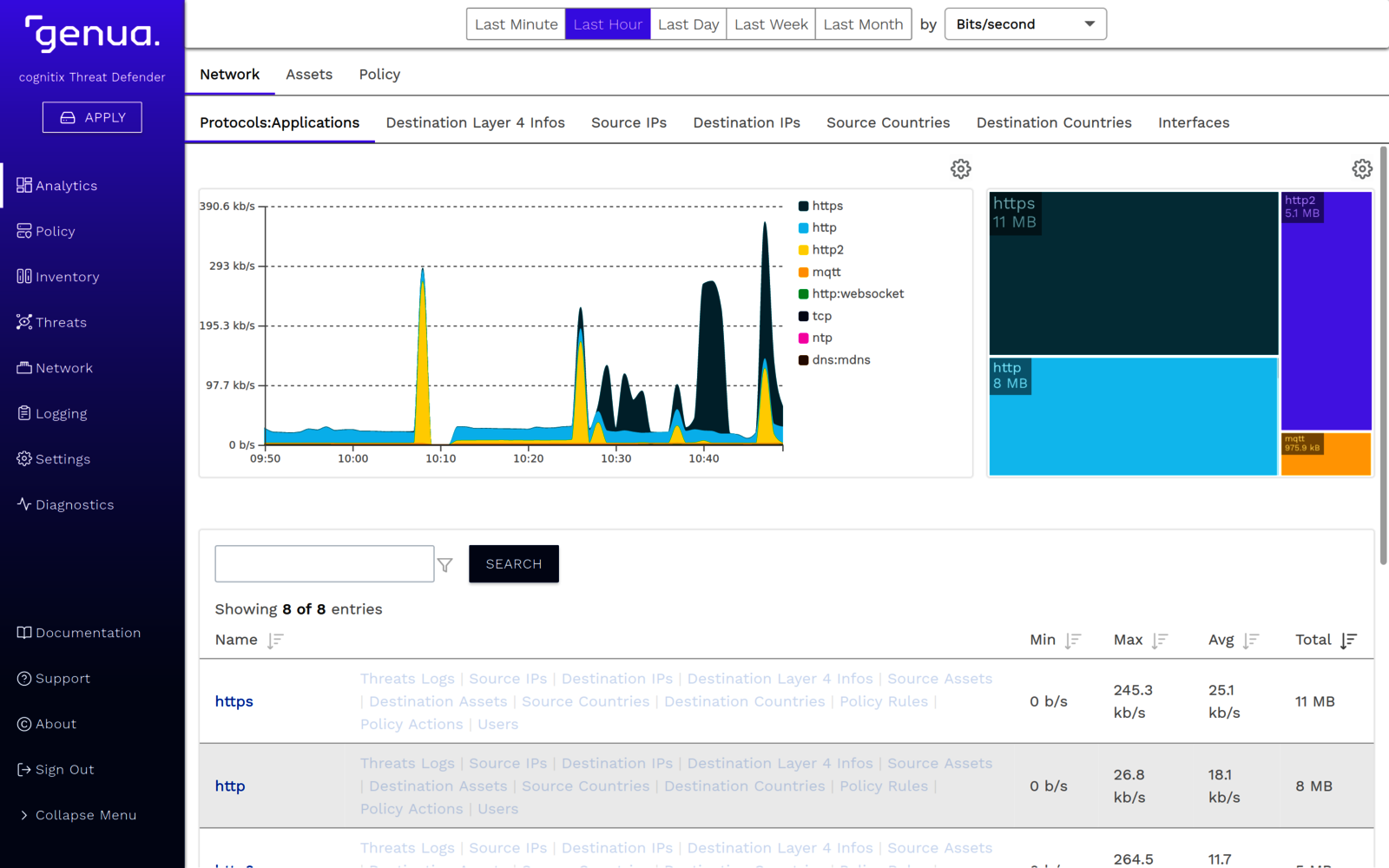Viewport: 1389px width, 868px height.
Task: Toggle mqtt series in chart legend
Action: 820,272
